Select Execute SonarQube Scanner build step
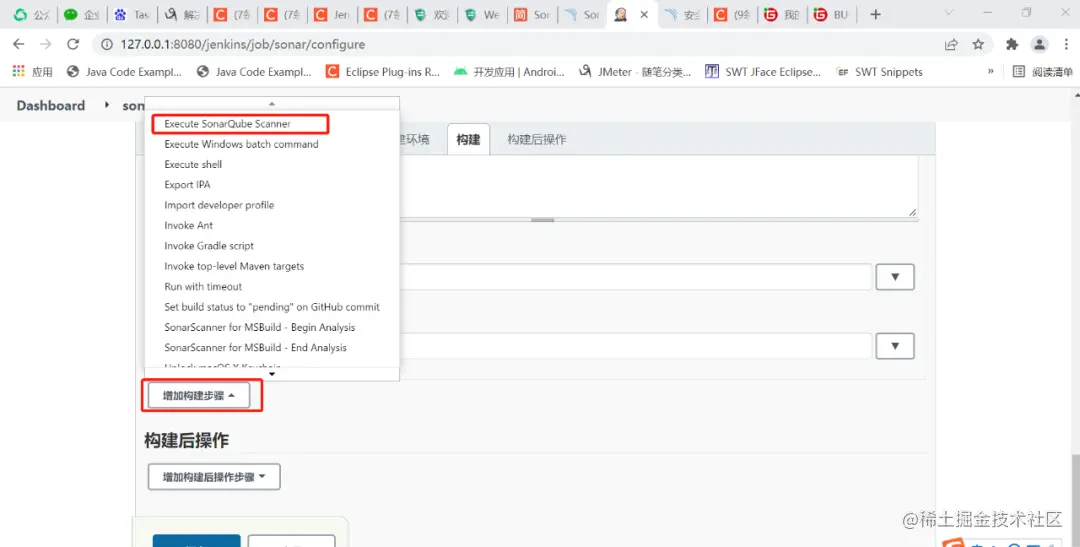 tap(227, 124)
